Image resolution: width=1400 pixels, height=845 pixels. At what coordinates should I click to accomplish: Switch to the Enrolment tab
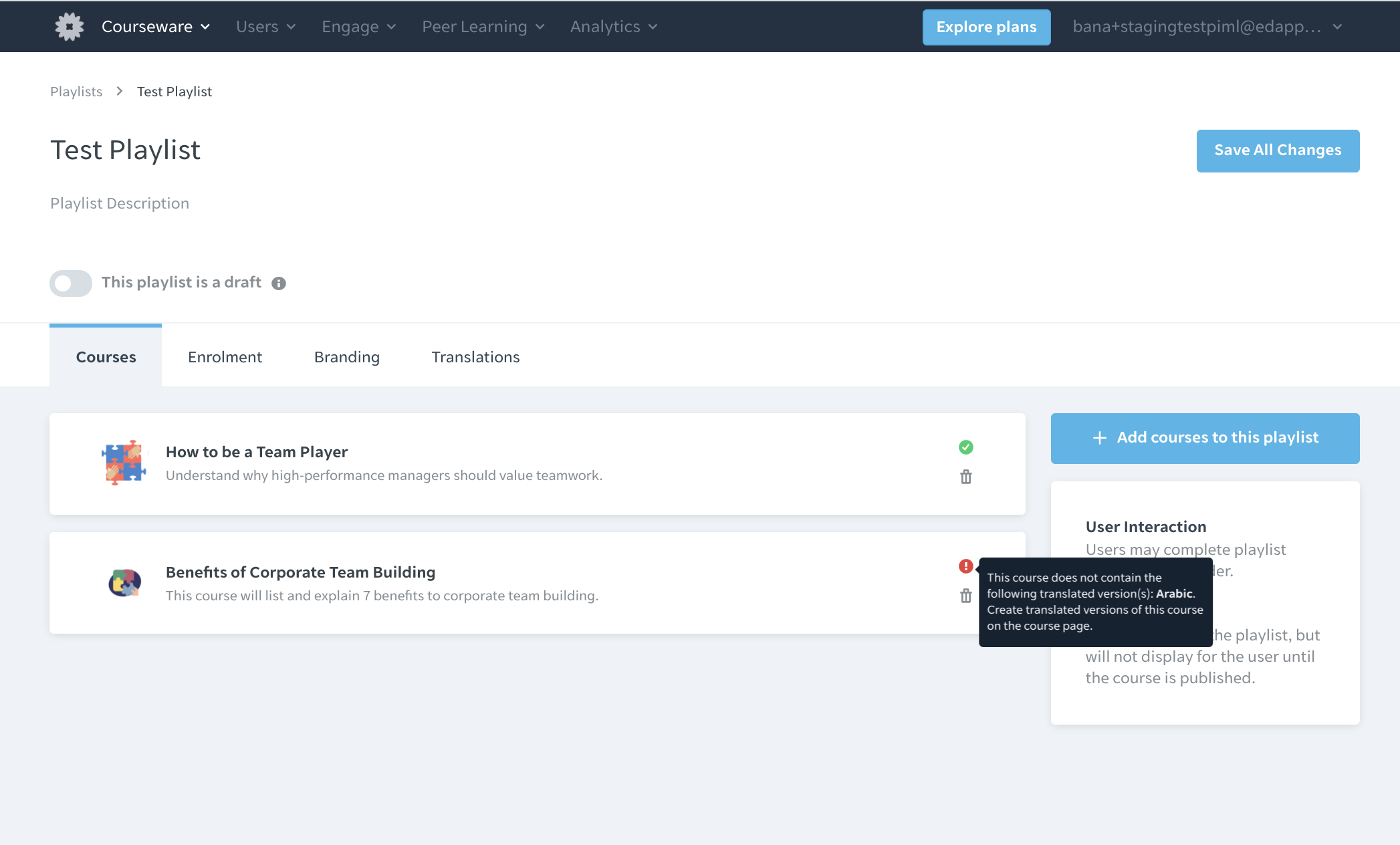point(225,357)
